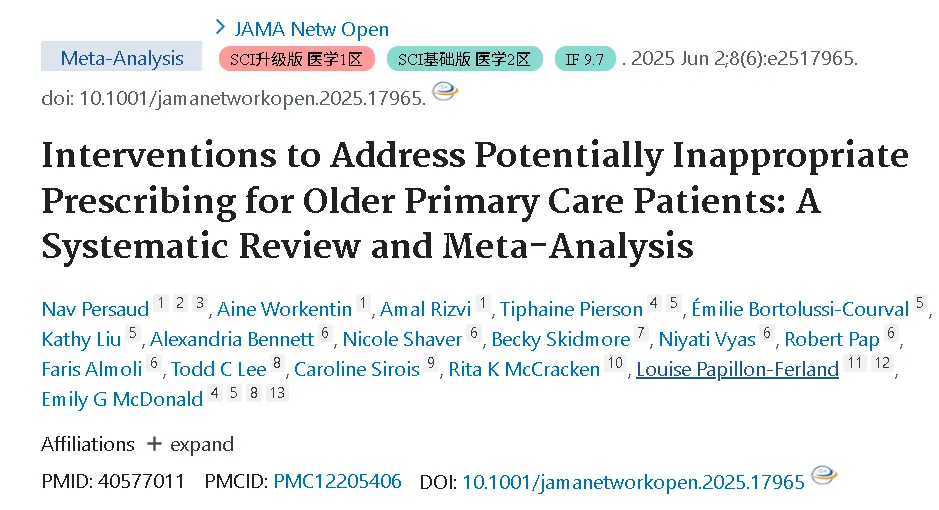939x510 pixels.
Task: Click the SCI升级版 医学1区 red badge
Action: [296, 59]
